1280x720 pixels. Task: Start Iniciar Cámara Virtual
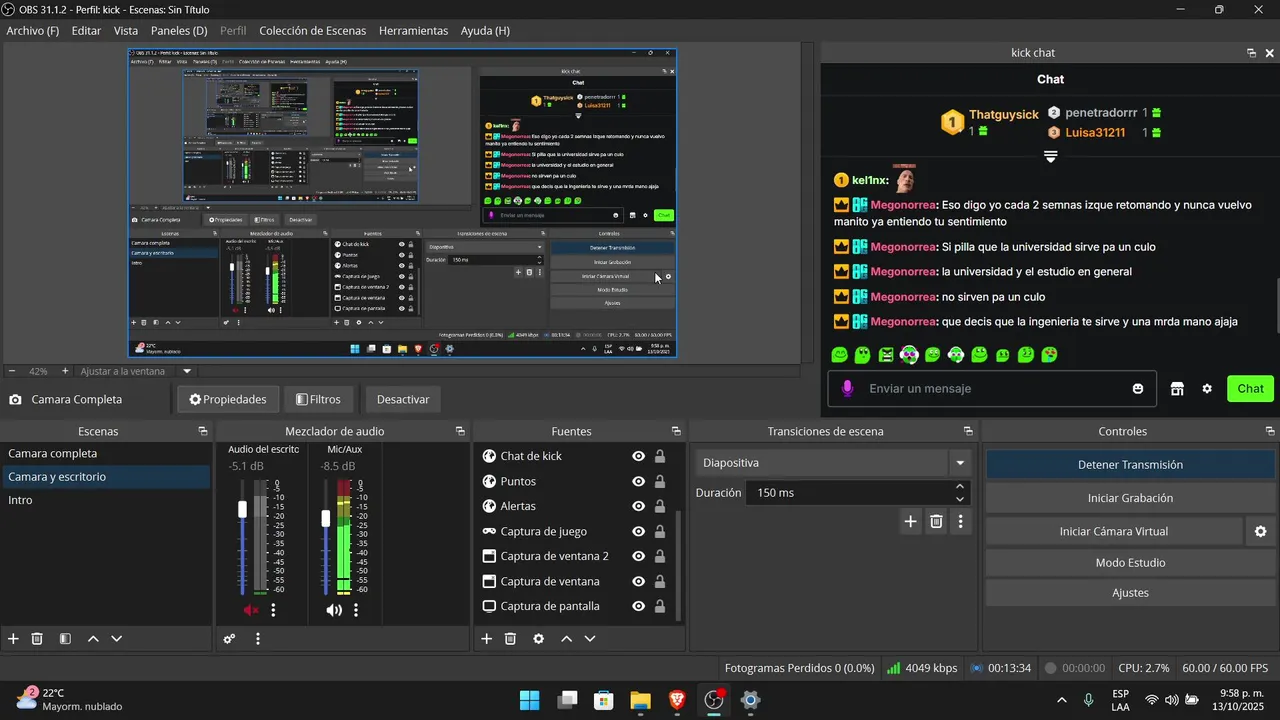1114,532
